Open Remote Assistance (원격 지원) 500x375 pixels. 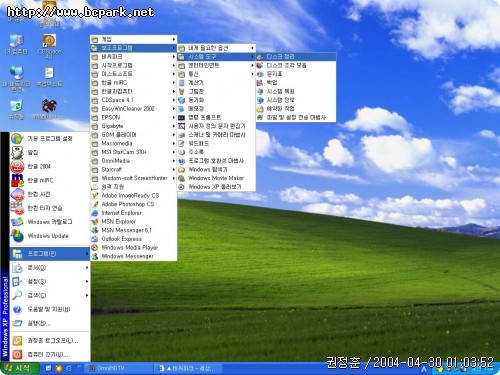tap(134, 187)
